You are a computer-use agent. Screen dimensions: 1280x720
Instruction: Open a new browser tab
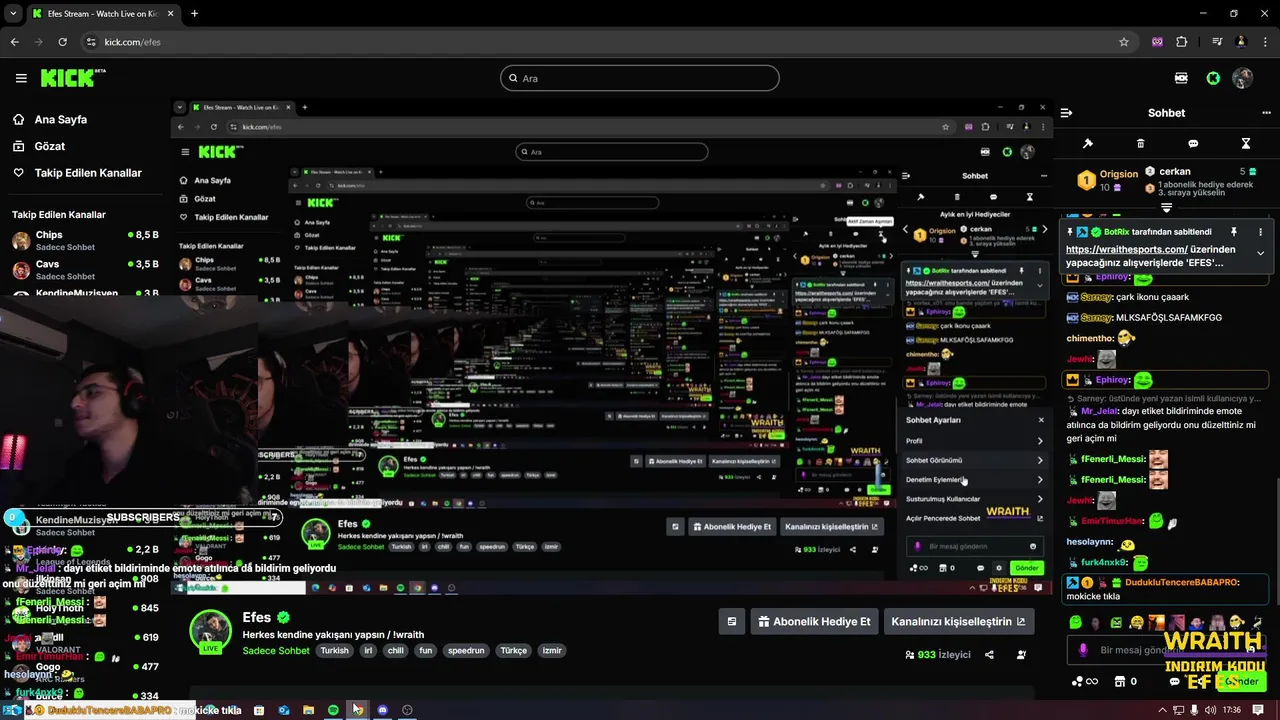coord(194,14)
